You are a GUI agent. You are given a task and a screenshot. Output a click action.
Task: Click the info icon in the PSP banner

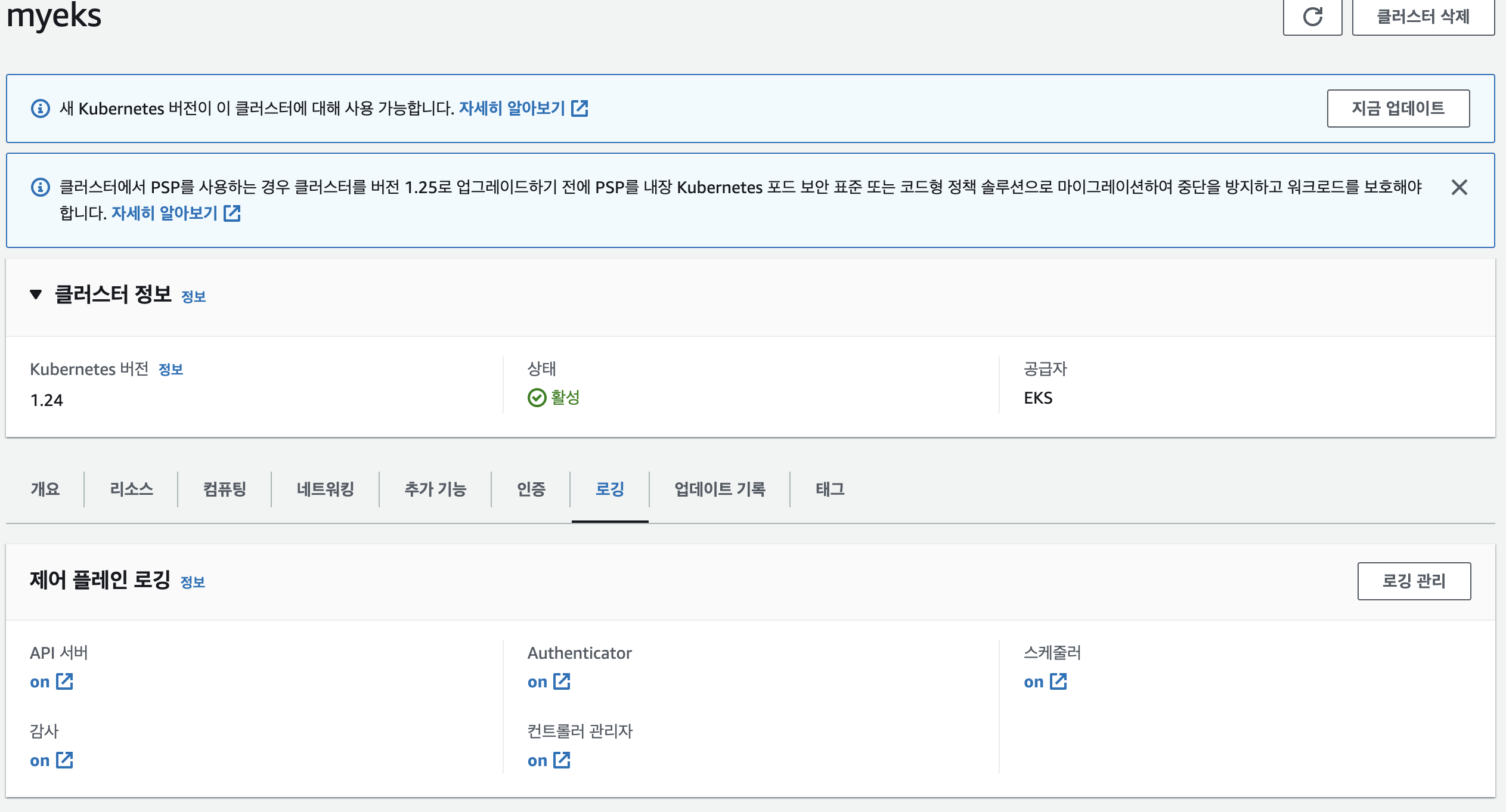[41, 187]
